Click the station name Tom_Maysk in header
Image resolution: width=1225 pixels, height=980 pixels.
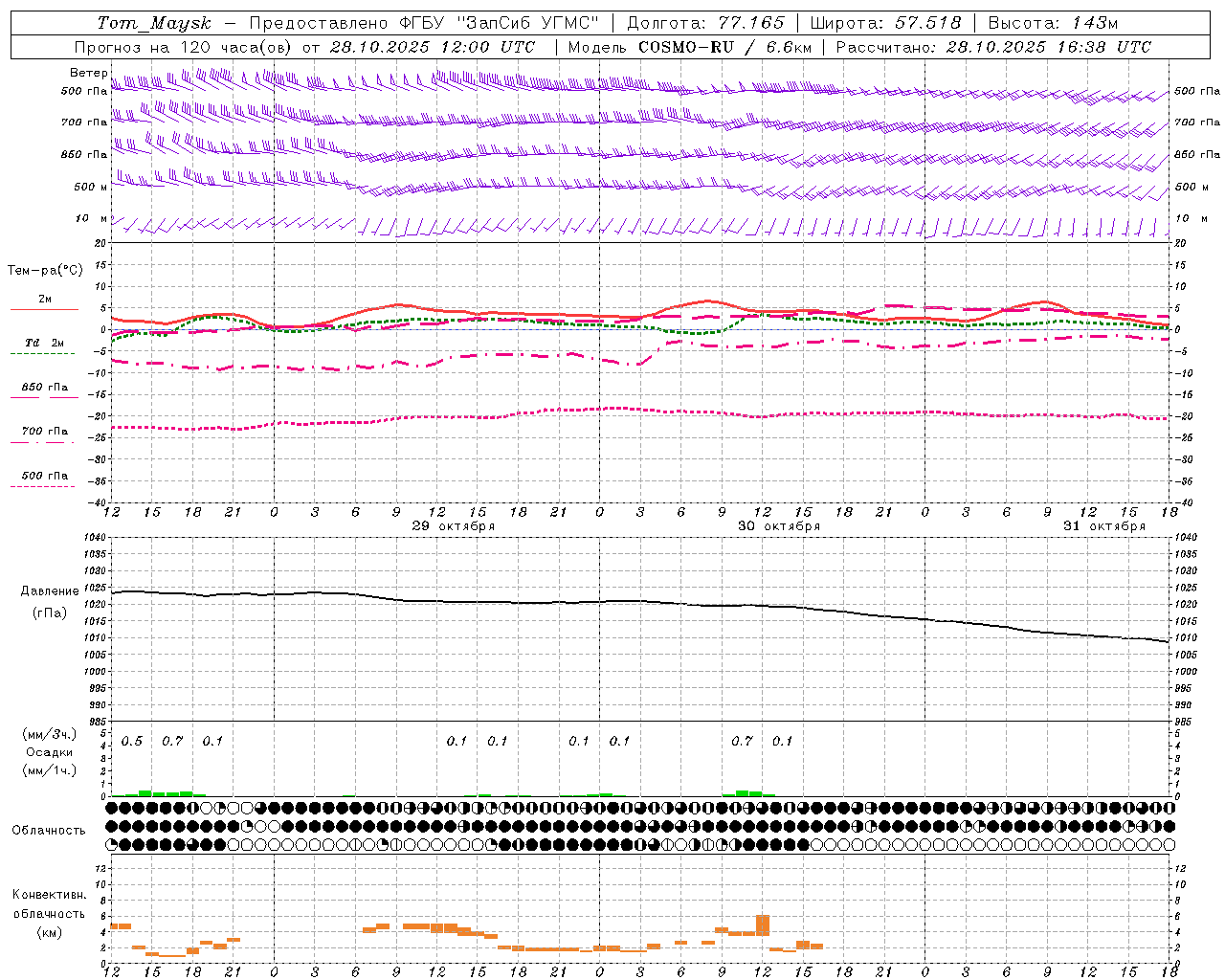[x=154, y=23]
